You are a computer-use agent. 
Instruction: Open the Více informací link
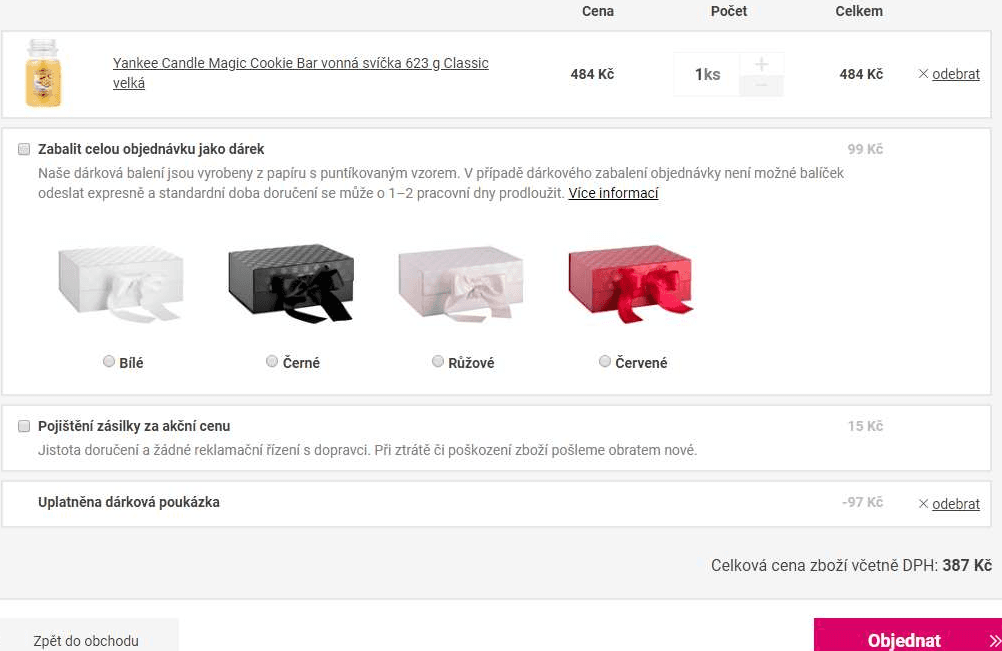pos(613,193)
